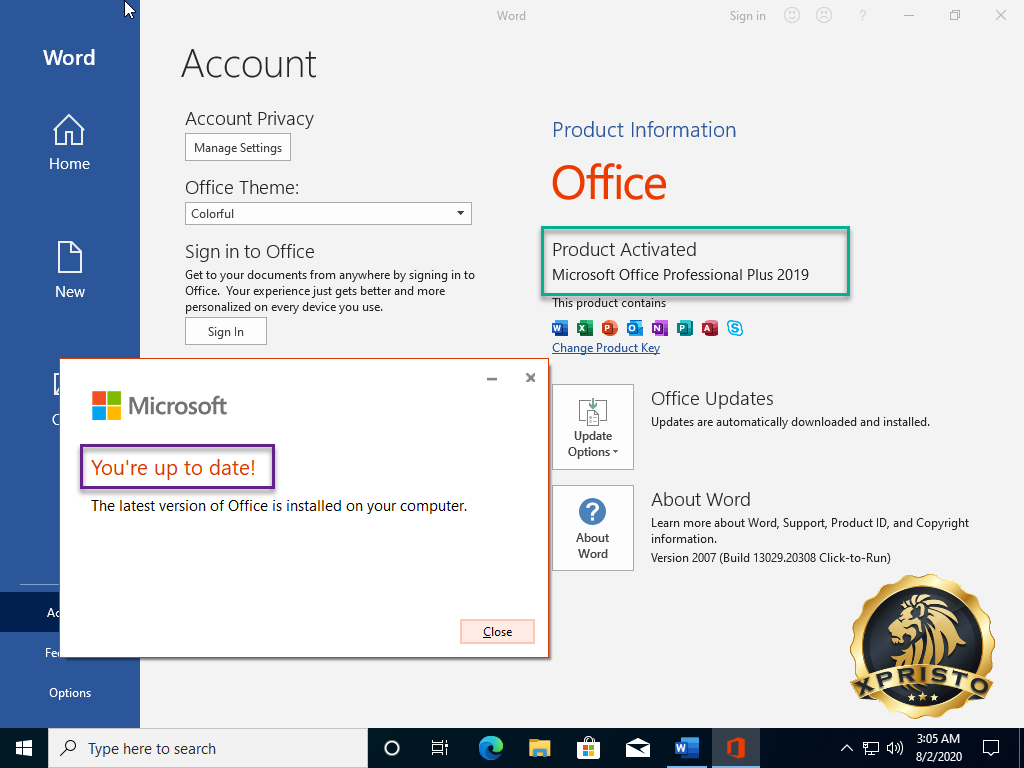Screen dimensions: 1024x768
Task: Open the Office Theme dropdown
Action: [x=328, y=214]
